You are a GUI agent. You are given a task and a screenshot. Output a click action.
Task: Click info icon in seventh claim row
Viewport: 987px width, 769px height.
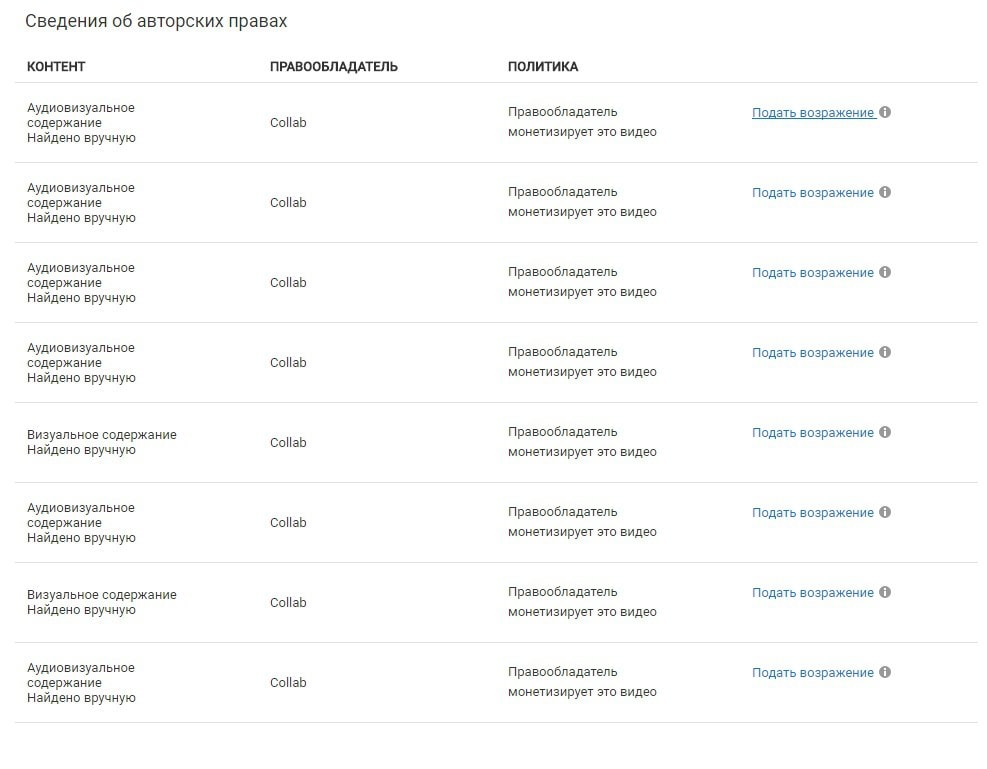click(884, 592)
